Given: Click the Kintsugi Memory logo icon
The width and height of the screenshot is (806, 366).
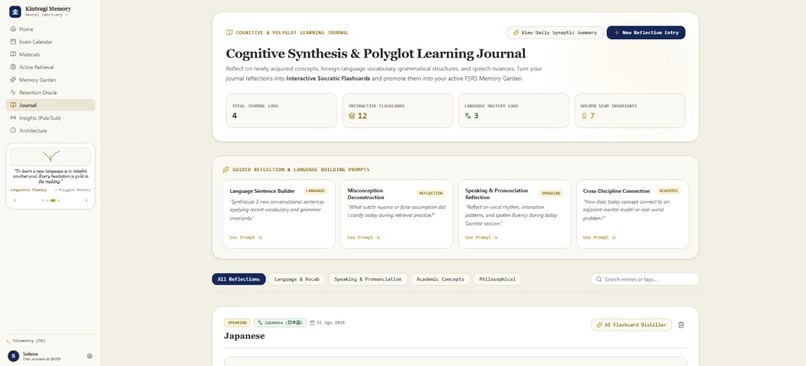Looking at the screenshot, I should pyautogui.click(x=15, y=11).
